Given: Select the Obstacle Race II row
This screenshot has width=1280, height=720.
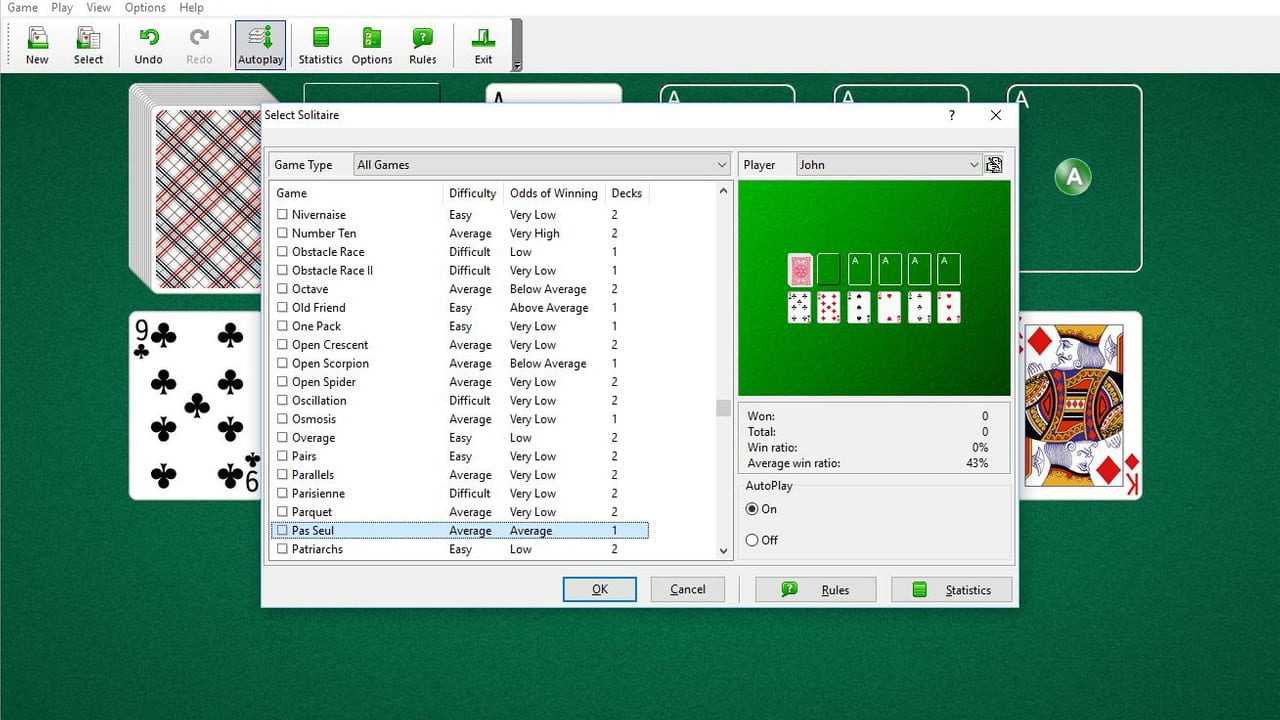Looking at the screenshot, I should 460,270.
